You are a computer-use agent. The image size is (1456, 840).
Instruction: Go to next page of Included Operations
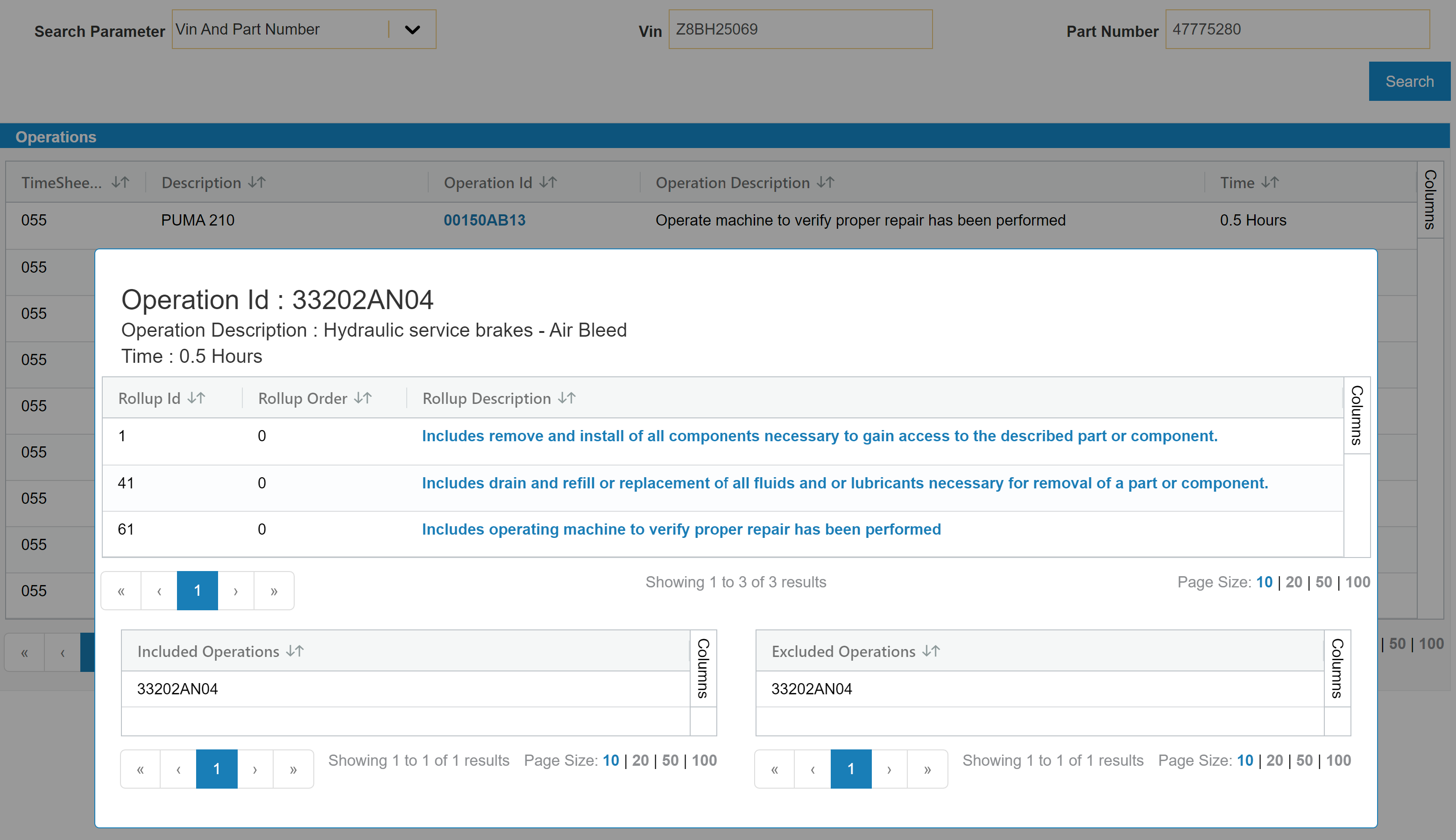255,769
